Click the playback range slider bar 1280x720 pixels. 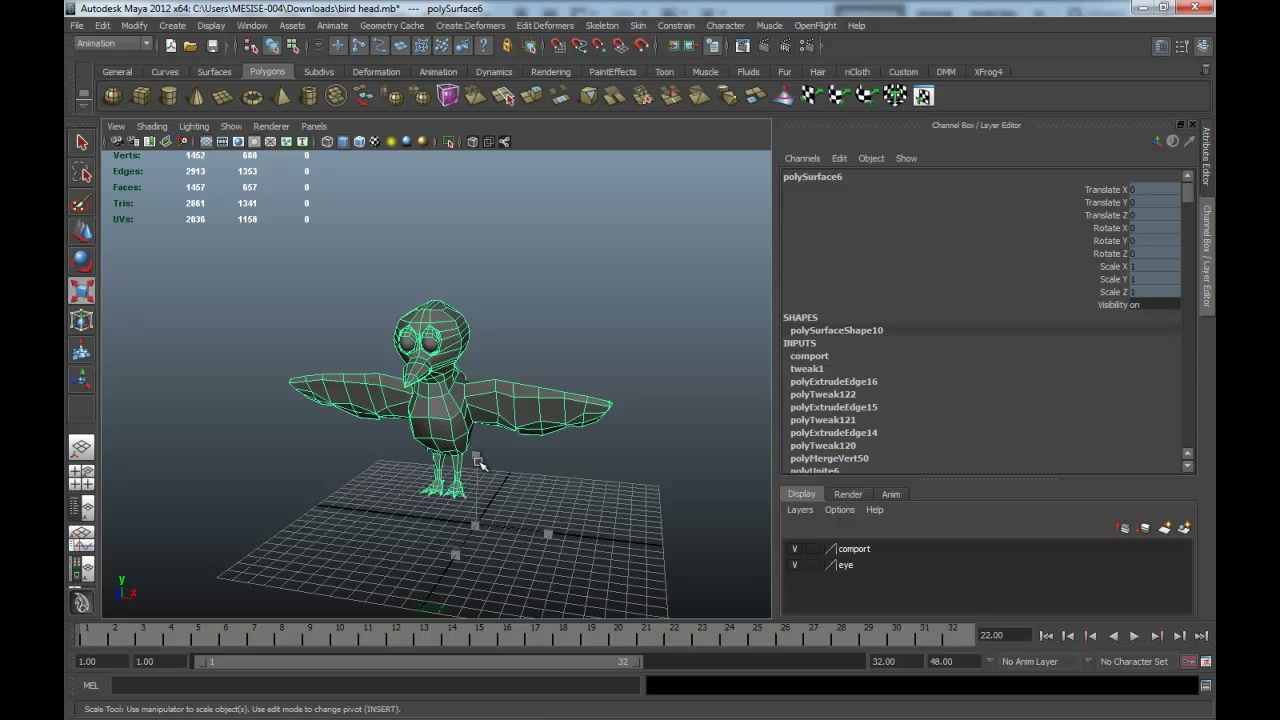418,661
